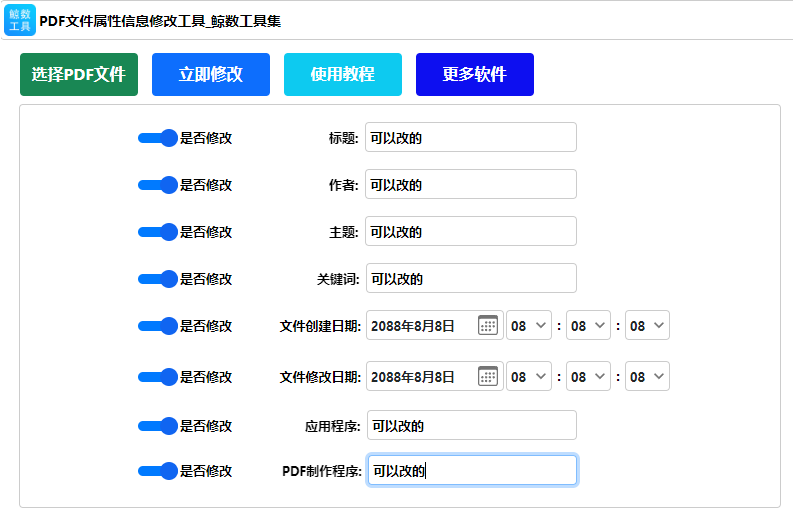The width and height of the screenshot is (800, 515).
Task: Open 使用教程 tutorial button
Action: tap(343, 75)
